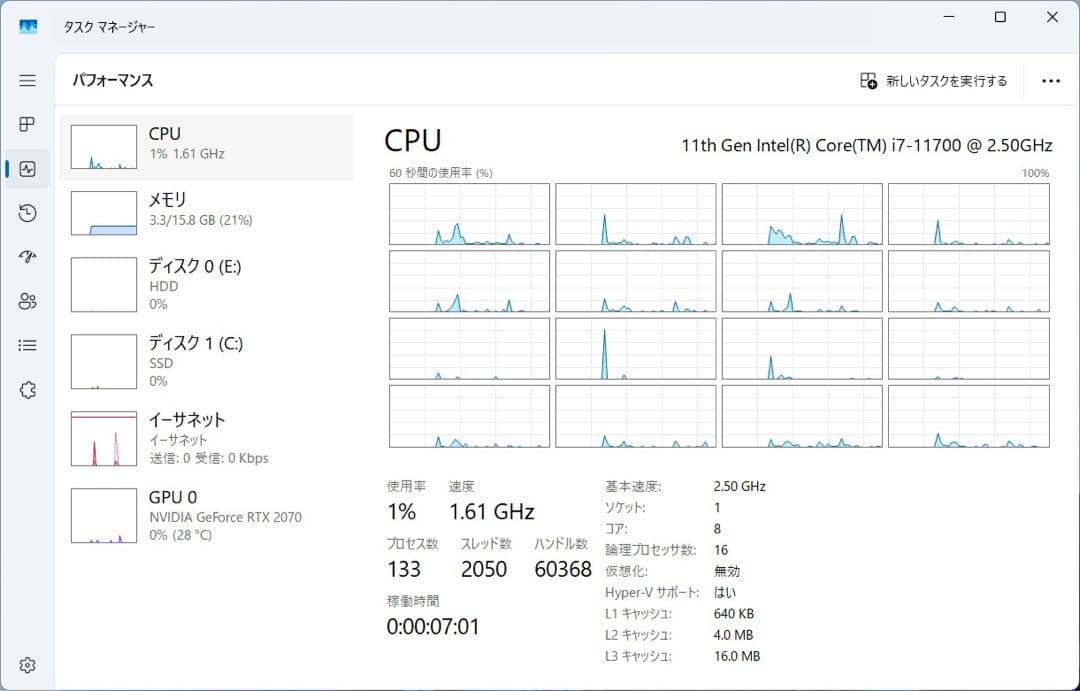Open the three-dot more options menu
This screenshot has width=1080, height=691.
click(x=1051, y=80)
